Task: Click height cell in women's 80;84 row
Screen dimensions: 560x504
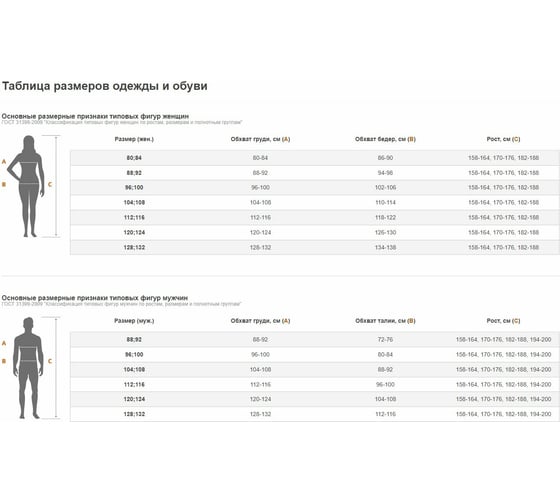Action: (504, 158)
